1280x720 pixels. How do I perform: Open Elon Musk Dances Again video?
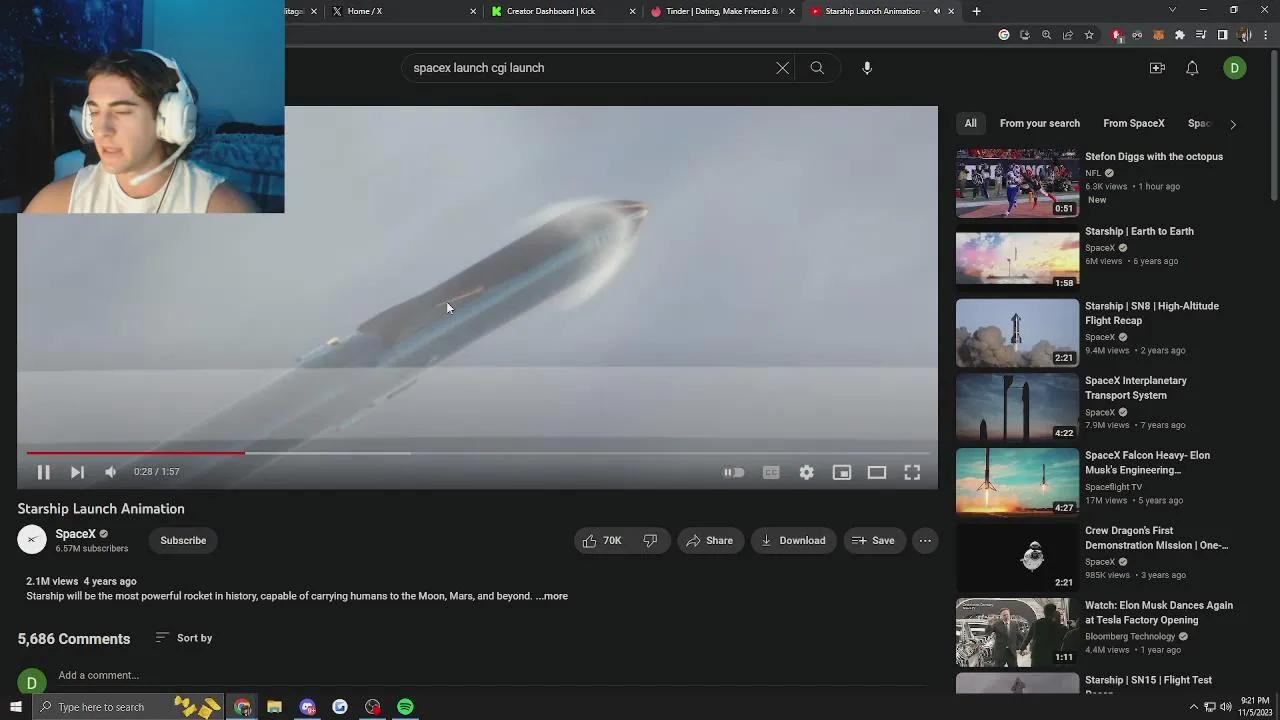pos(1158,612)
